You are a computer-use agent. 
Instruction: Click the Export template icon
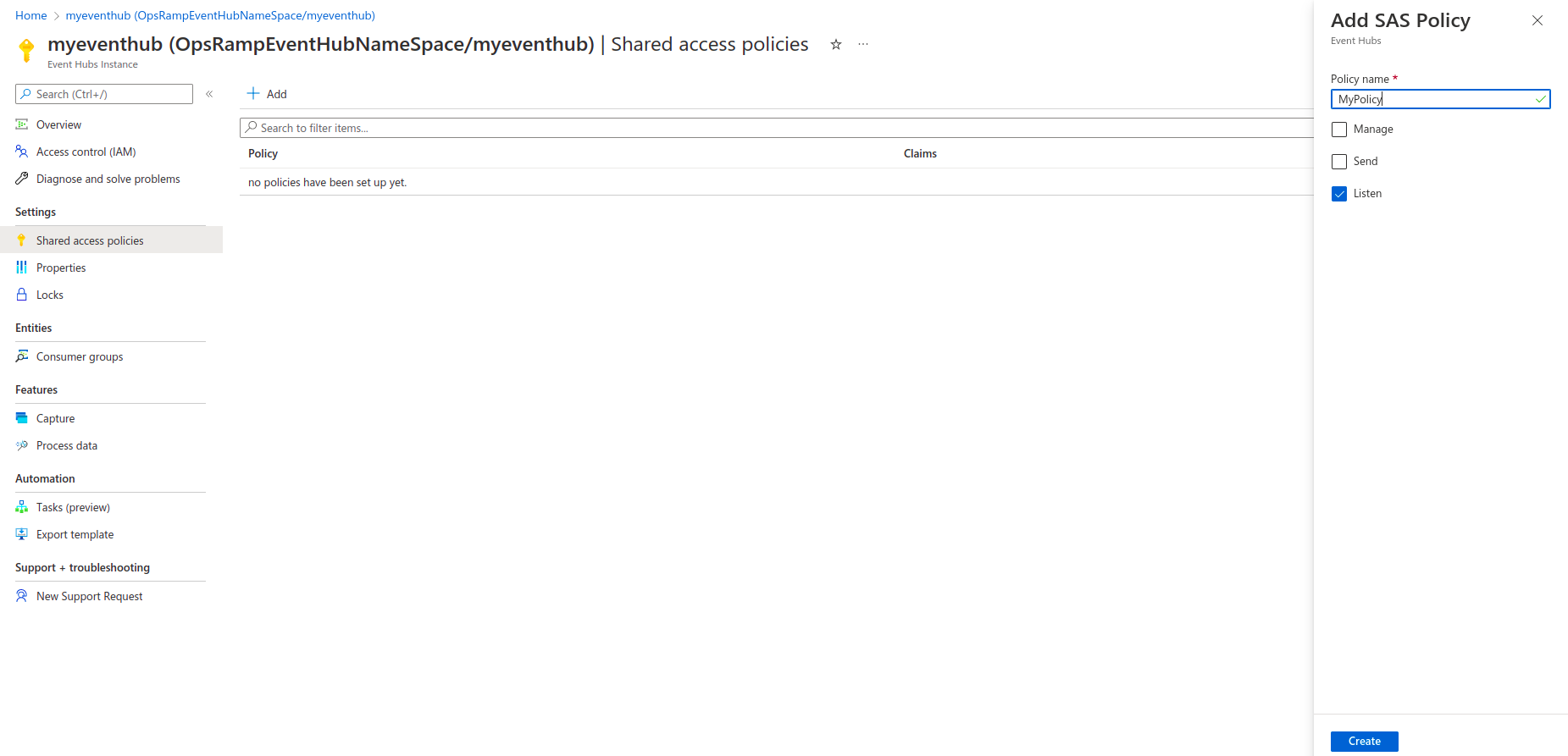22,534
